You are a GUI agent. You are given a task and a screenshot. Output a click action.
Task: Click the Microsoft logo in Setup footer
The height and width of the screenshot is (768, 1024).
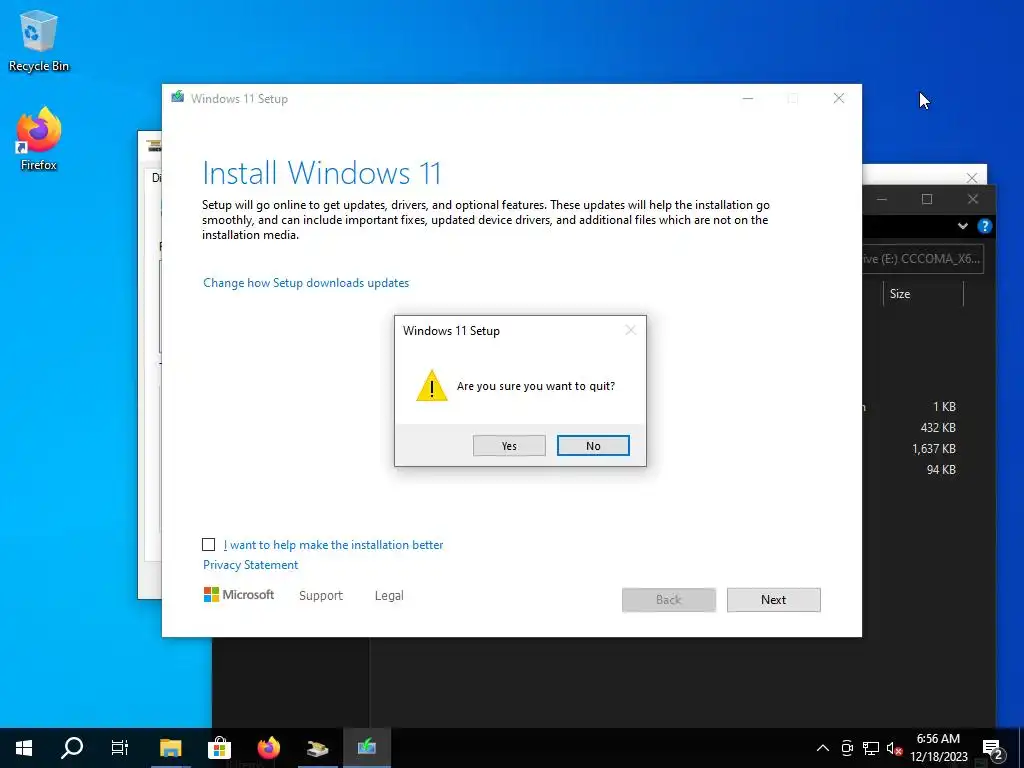(x=239, y=594)
